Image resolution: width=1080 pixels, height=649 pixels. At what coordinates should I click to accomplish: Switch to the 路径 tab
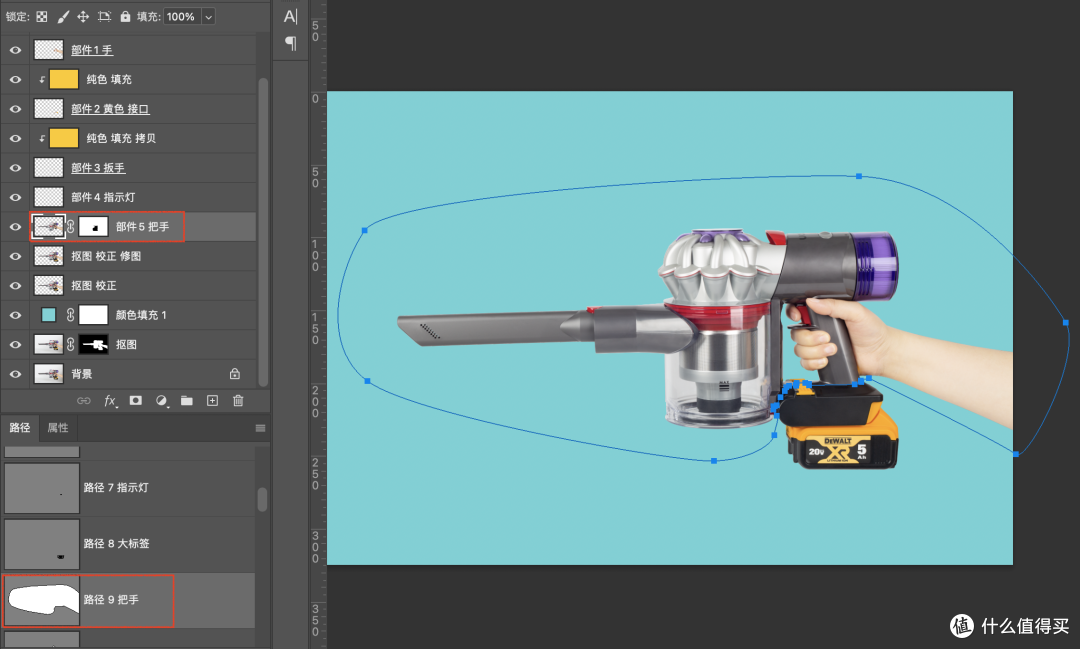pyautogui.click(x=20, y=428)
